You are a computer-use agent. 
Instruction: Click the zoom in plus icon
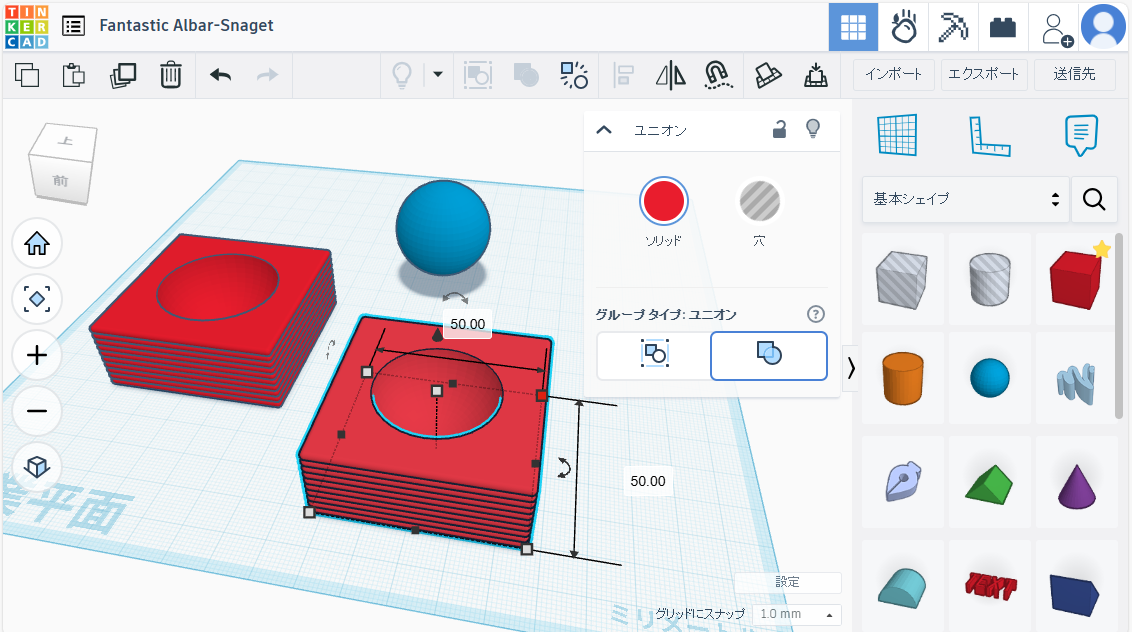click(x=37, y=355)
